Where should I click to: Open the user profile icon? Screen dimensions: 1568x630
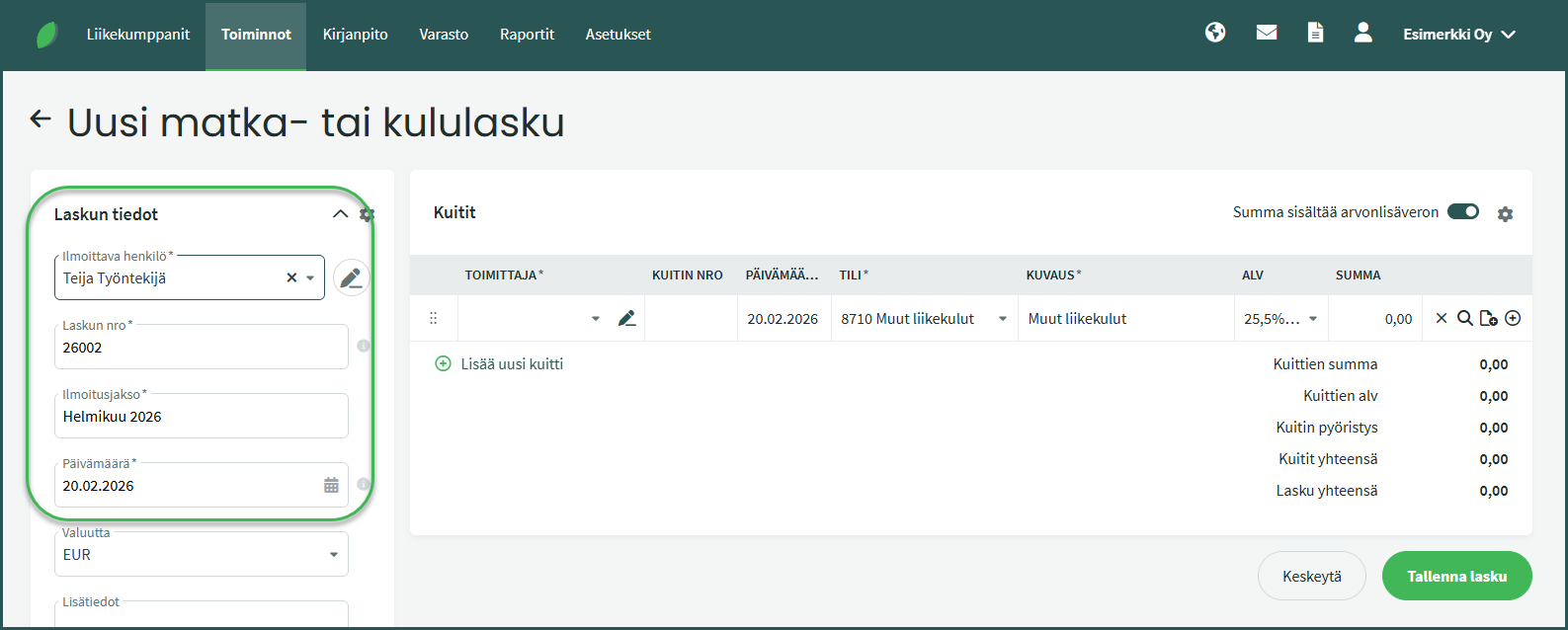coord(1363,33)
